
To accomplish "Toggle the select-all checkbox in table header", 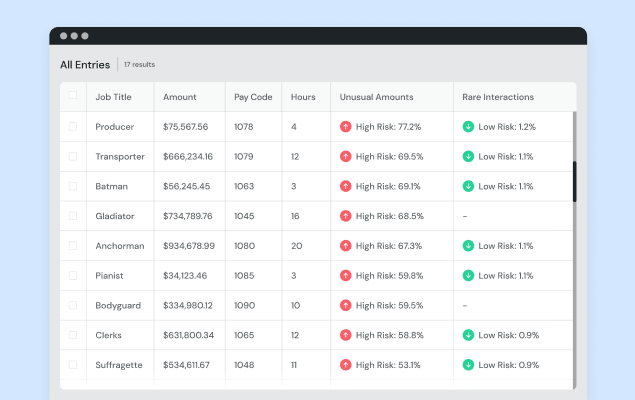I will [72, 97].
